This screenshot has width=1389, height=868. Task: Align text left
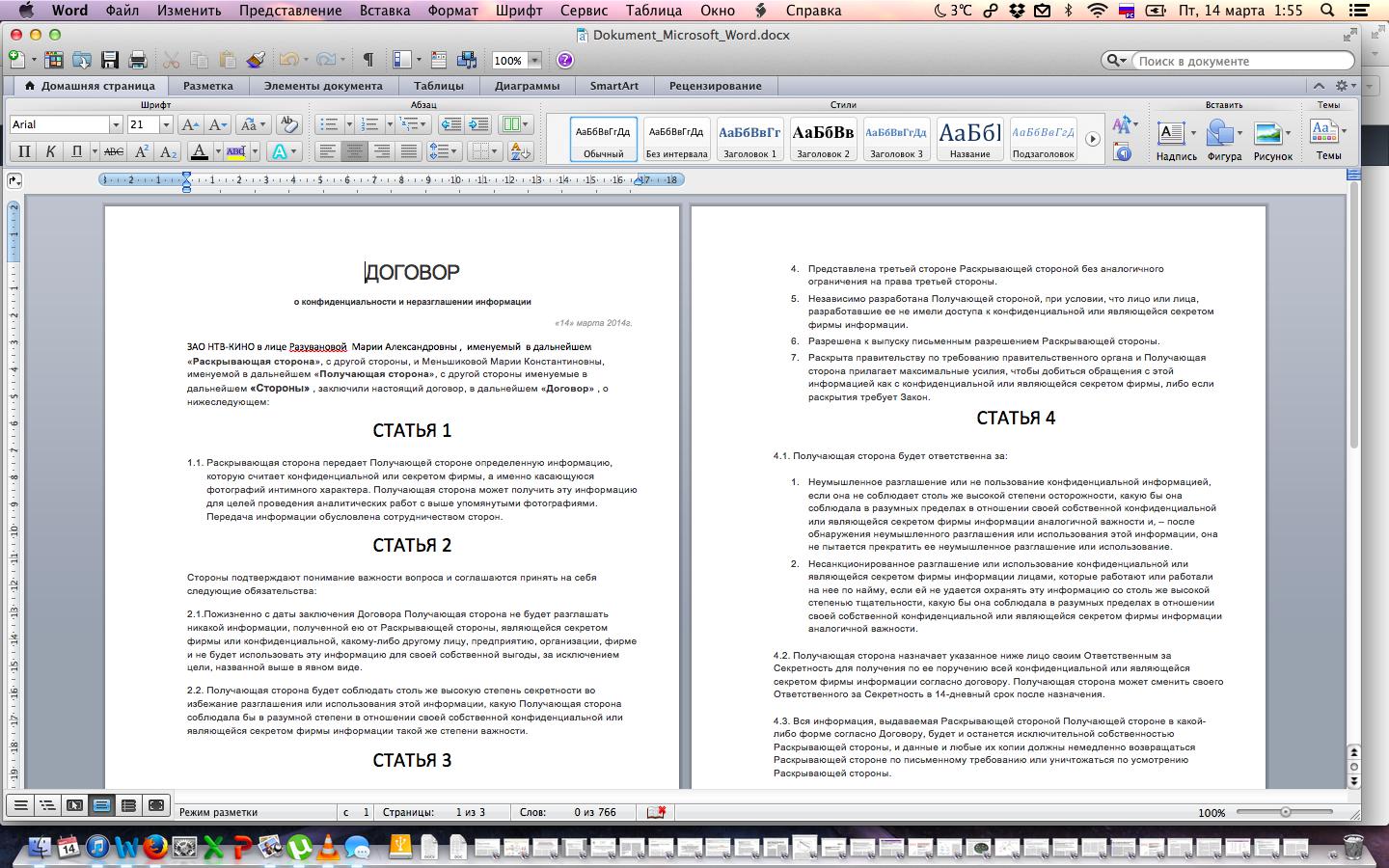click(x=329, y=151)
